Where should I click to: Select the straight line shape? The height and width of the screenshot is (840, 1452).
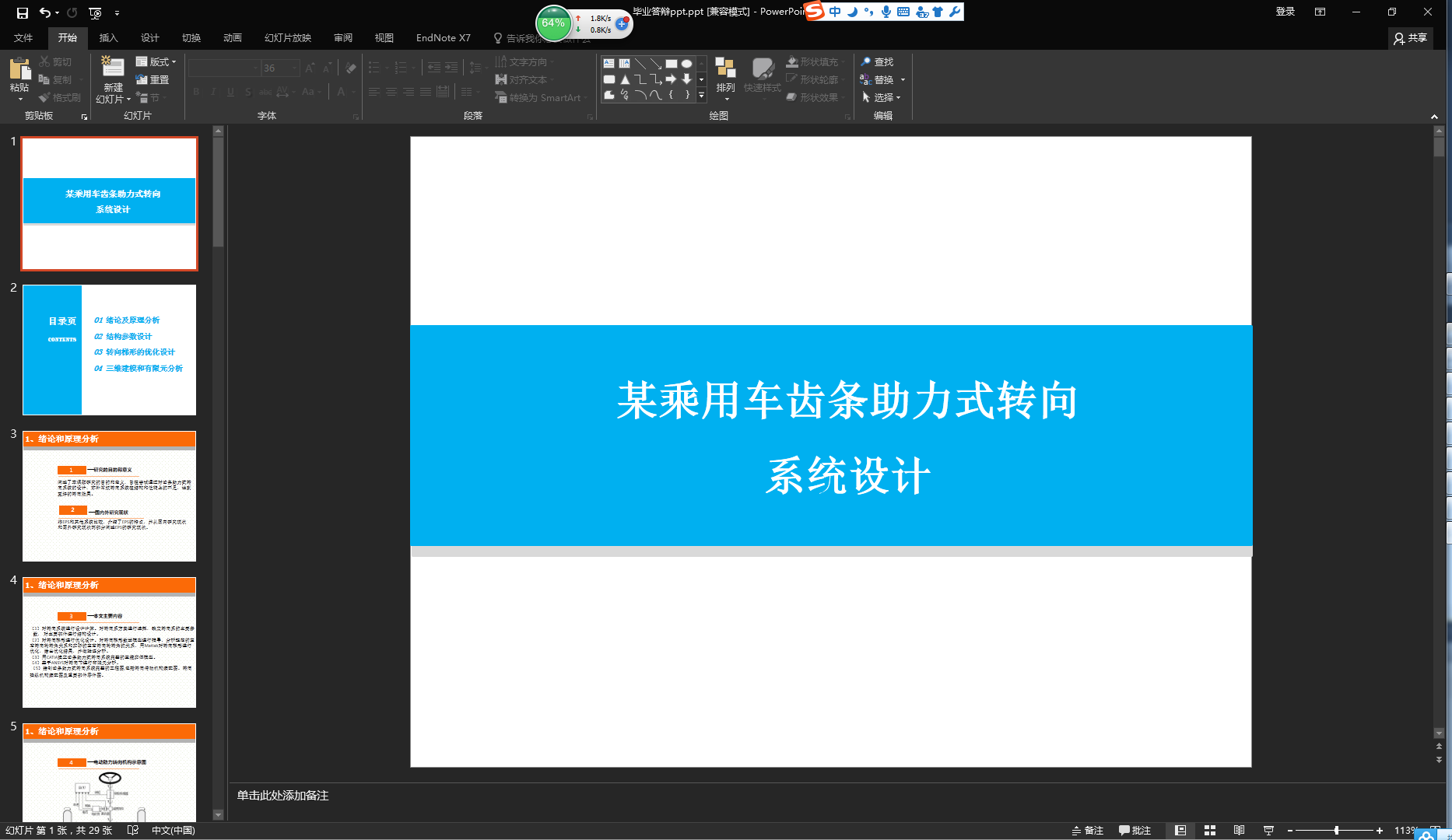640,64
